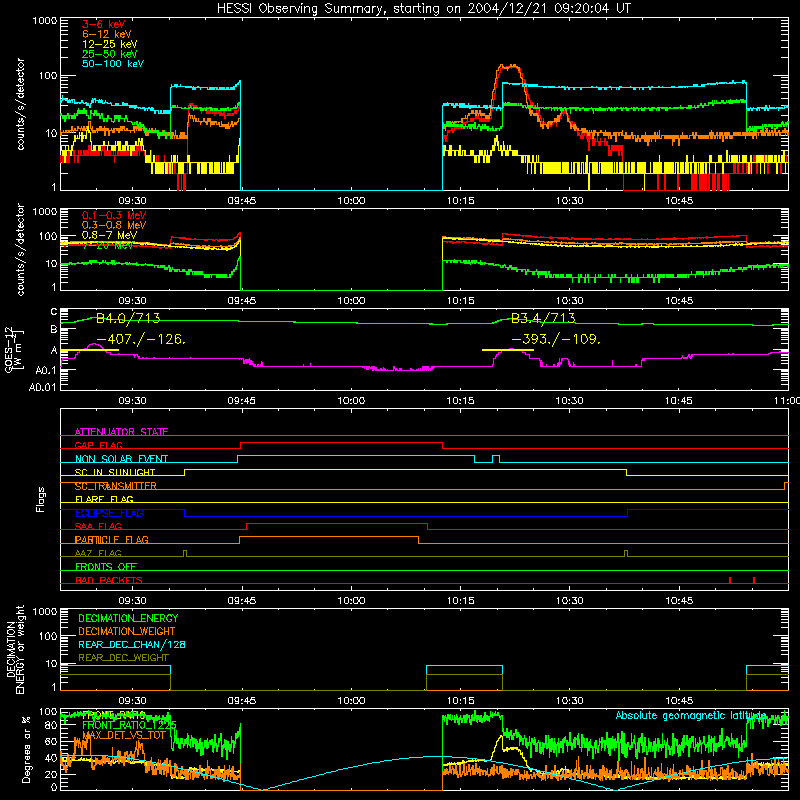The height and width of the screenshot is (800, 800).
Task: Click the HESSI Observing Summary title text
Action: click(424, 9)
